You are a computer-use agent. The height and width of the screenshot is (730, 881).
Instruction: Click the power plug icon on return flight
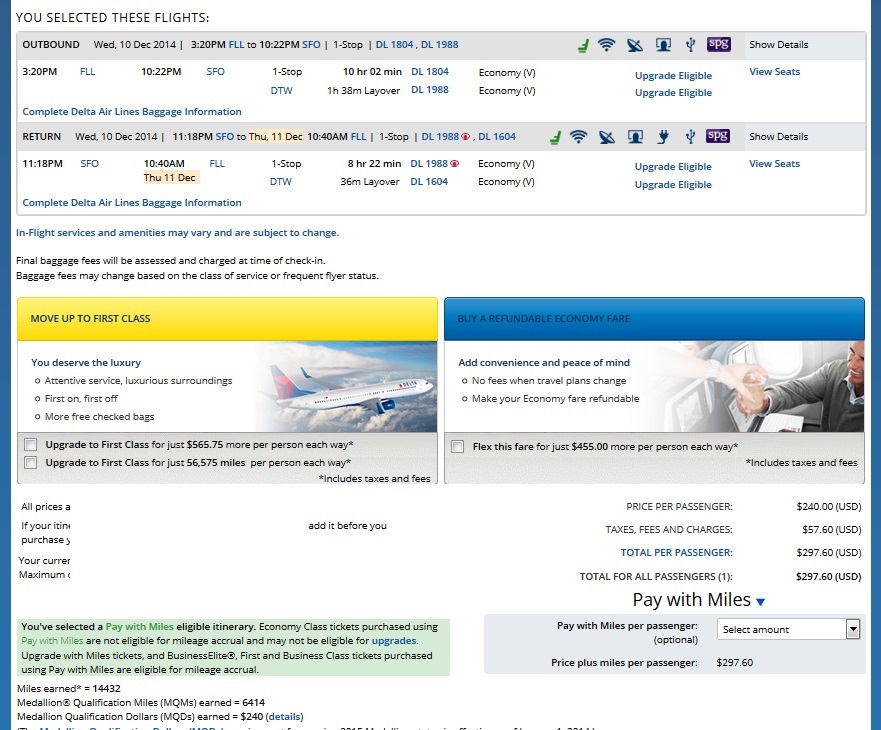(662, 137)
